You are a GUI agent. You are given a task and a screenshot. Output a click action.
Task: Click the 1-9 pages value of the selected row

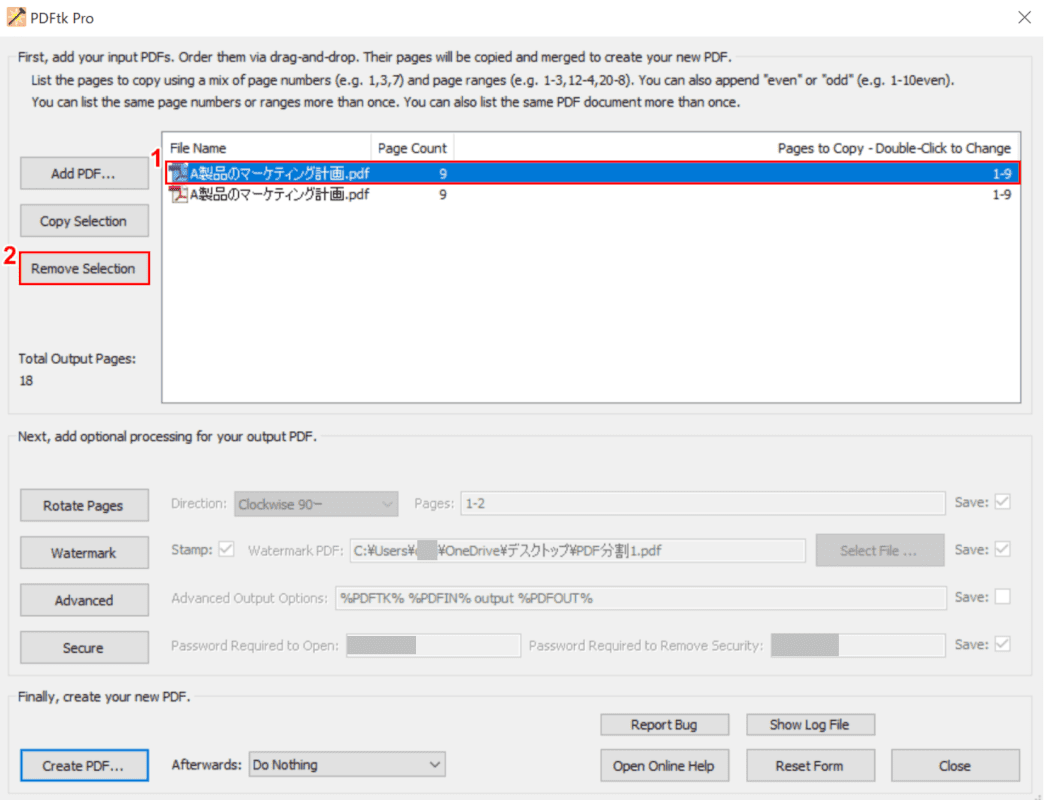tap(1002, 174)
